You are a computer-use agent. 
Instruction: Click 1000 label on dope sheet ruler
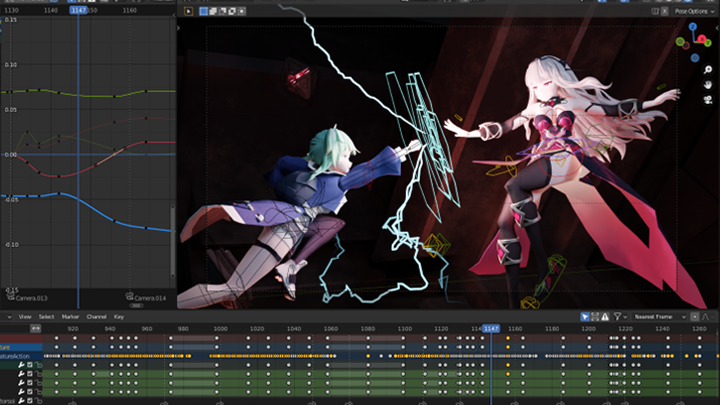pyautogui.click(x=220, y=329)
